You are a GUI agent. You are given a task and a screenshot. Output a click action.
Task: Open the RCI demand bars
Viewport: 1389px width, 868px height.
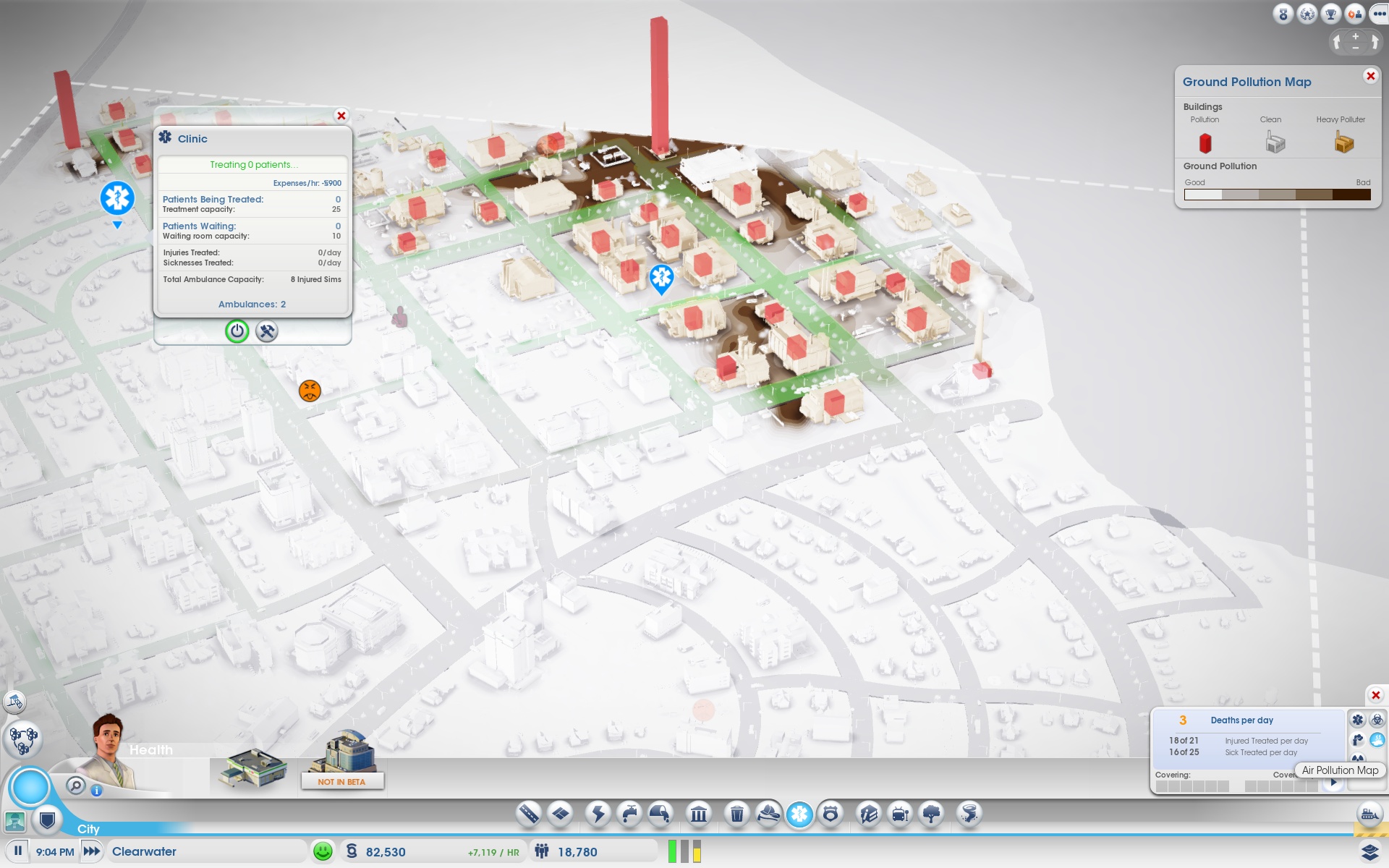point(684,851)
